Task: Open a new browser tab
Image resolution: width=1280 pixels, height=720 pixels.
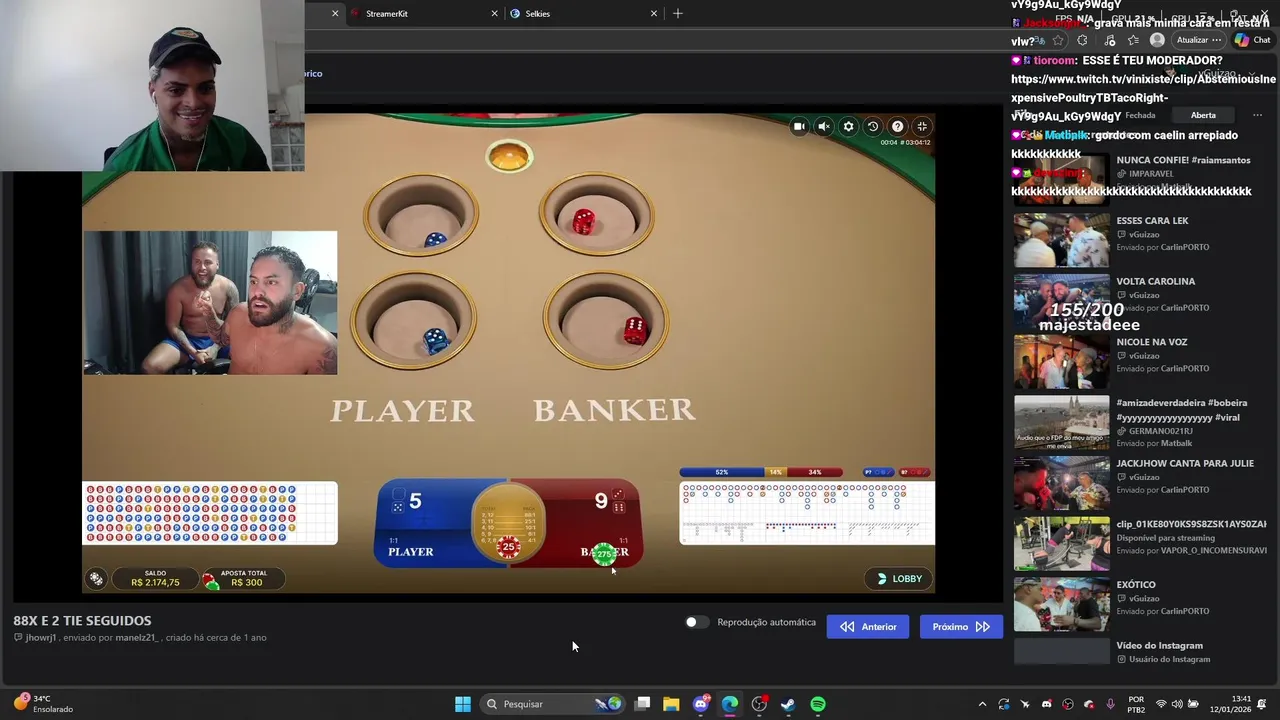Action: pos(678,14)
